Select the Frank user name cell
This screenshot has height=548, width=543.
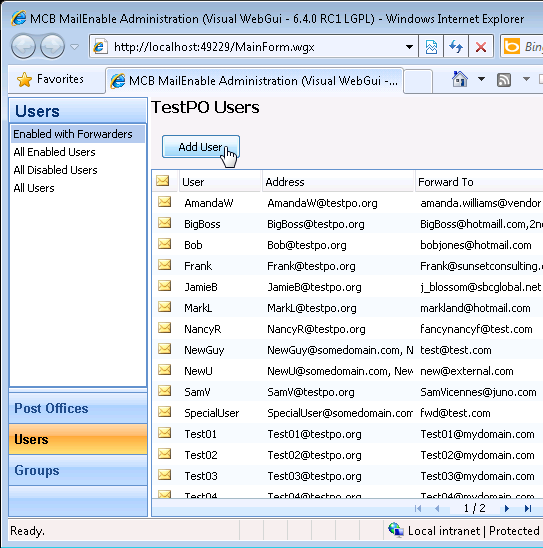tap(198, 266)
